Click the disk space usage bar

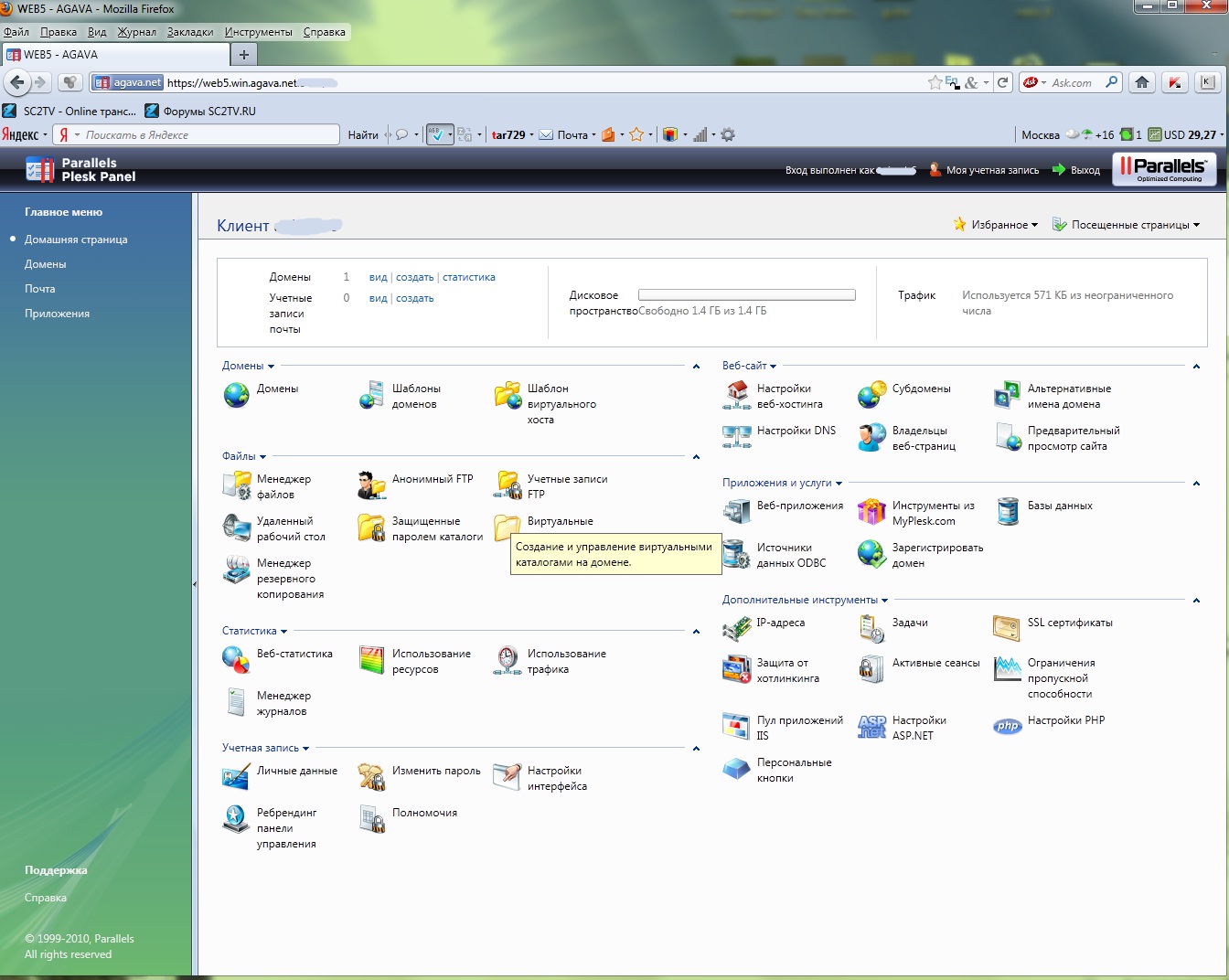pos(746,295)
